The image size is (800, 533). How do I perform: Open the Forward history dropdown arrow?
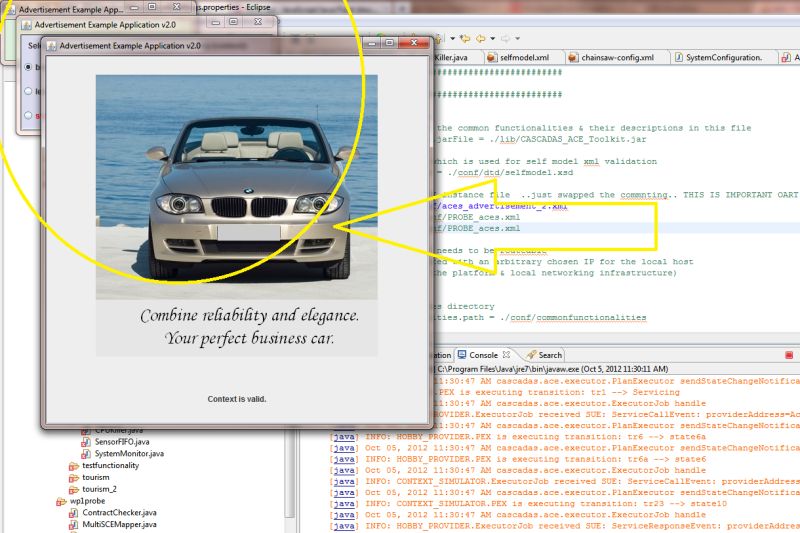coord(517,38)
